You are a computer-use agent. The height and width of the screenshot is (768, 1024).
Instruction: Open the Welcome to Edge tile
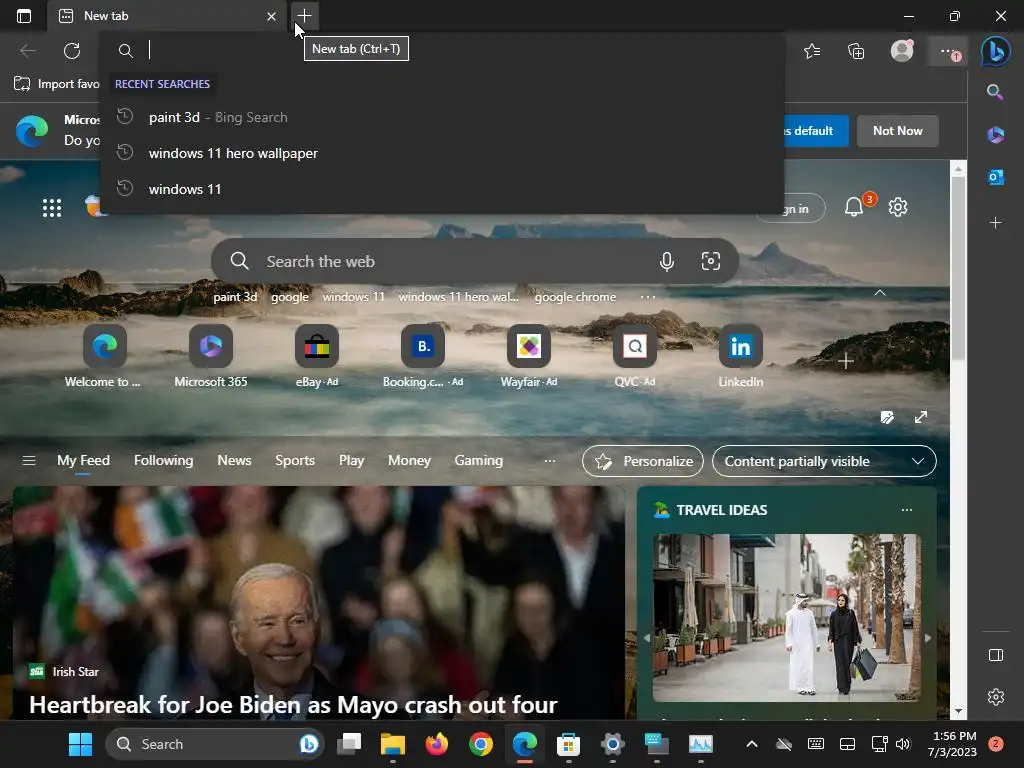click(104, 356)
